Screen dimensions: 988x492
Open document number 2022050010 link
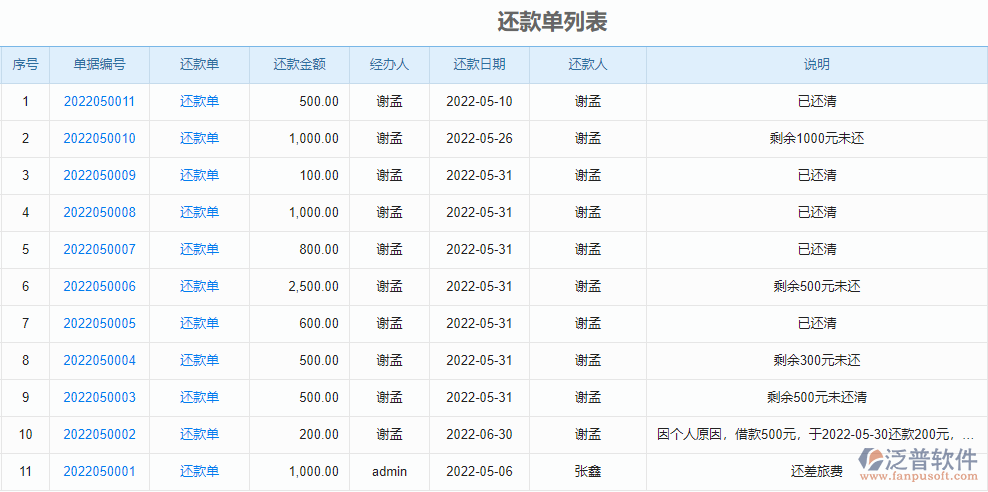pyautogui.click(x=99, y=138)
